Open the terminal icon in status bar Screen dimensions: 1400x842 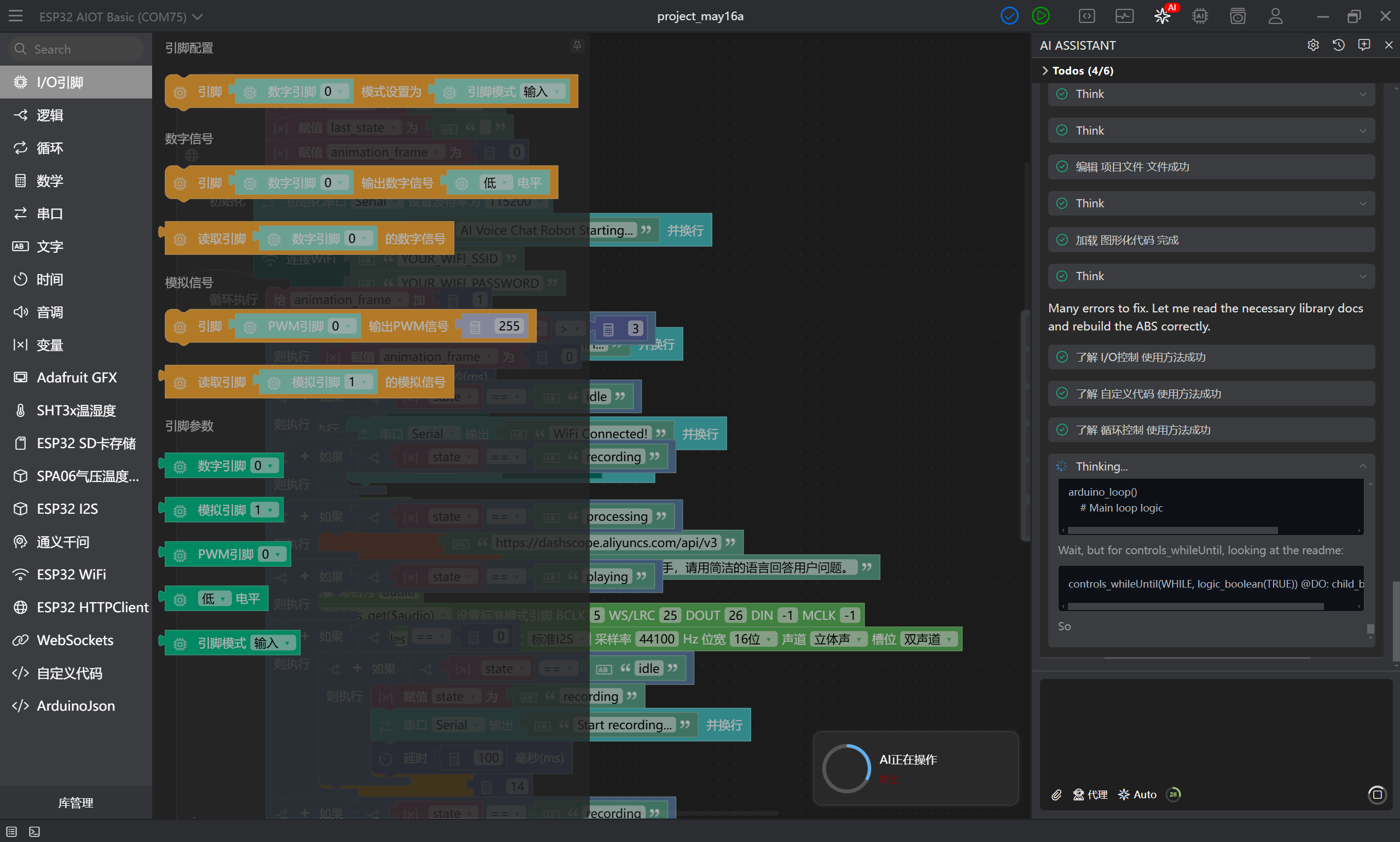(x=34, y=832)
